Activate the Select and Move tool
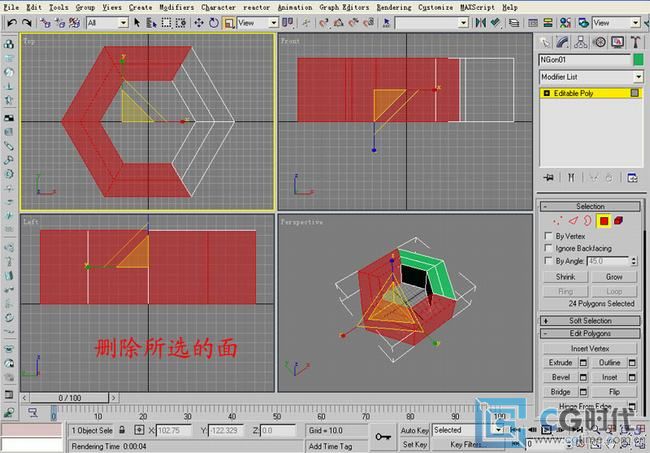 (199, 22)
